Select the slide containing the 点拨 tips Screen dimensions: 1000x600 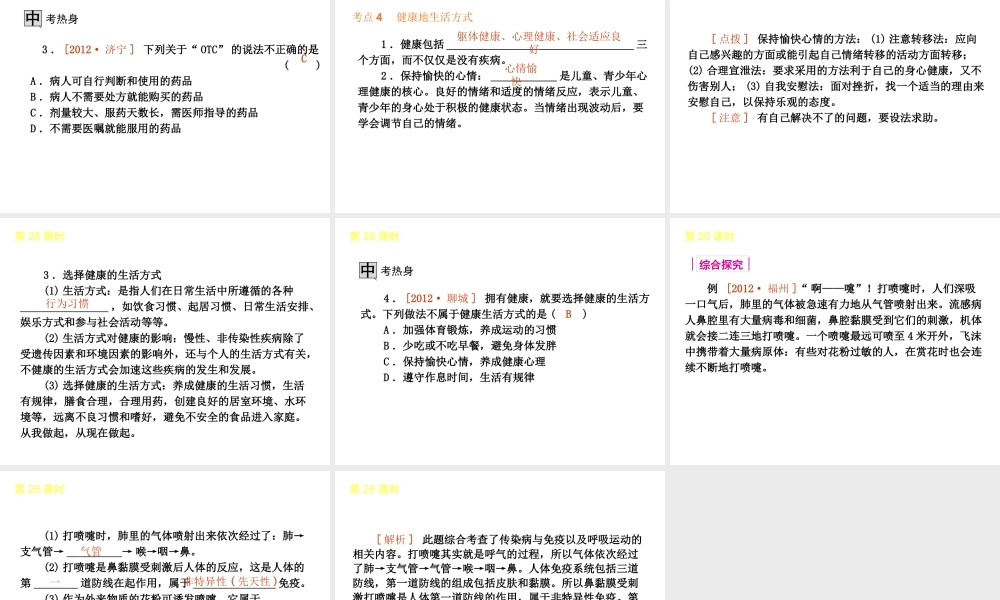[835, 106]
